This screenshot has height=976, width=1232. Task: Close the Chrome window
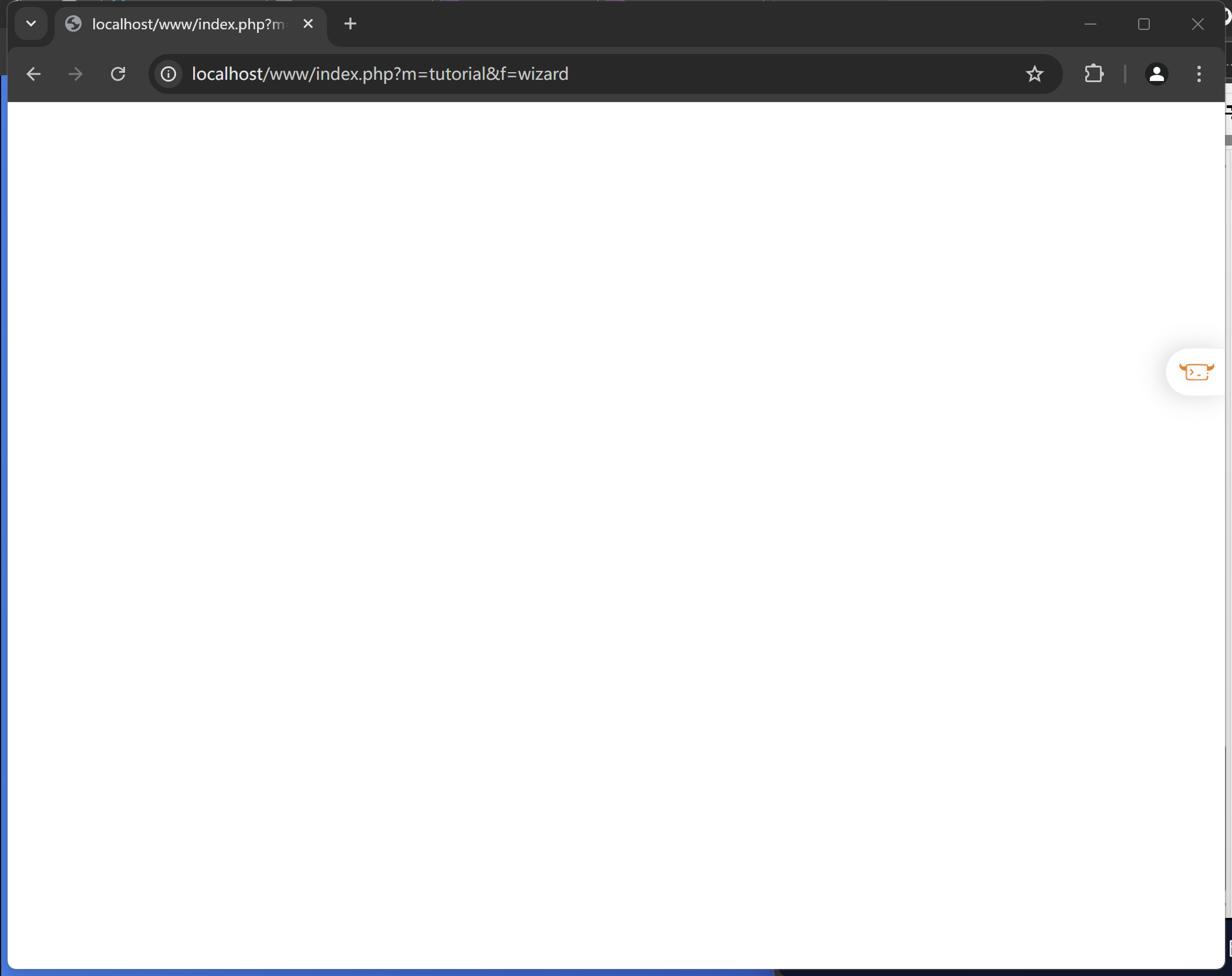pos(1197,24)
